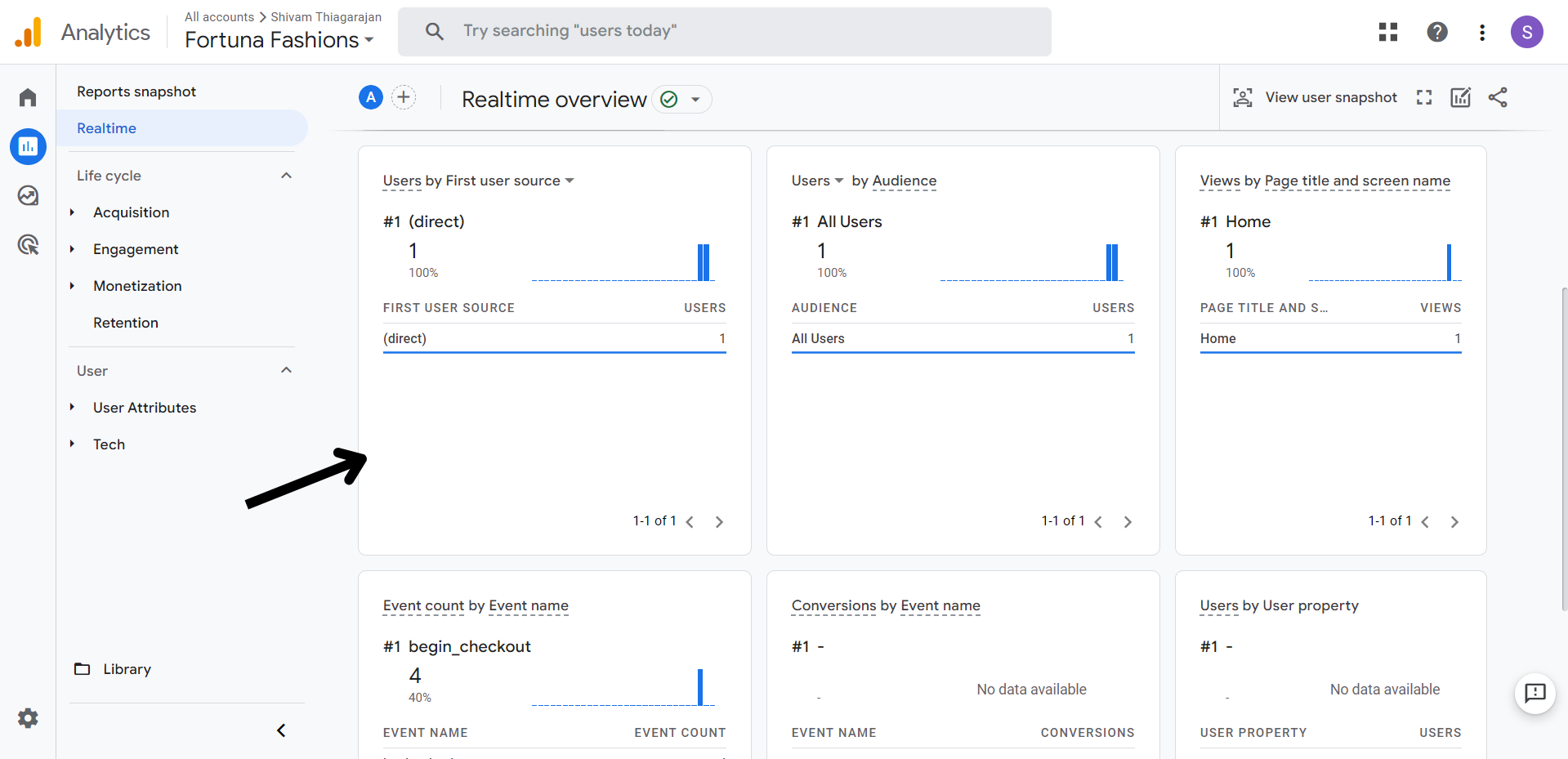Image resolution: width=1568 pixels, height=759 pixels.
Task: Open the First user source dimension dropdown
Action: click(570, 181)
